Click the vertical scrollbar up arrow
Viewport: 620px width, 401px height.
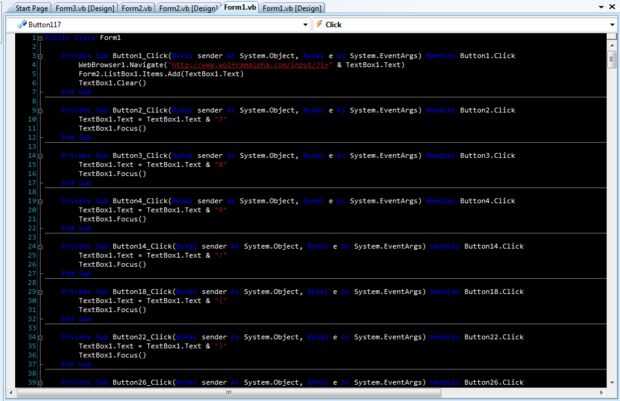(612, 45)
